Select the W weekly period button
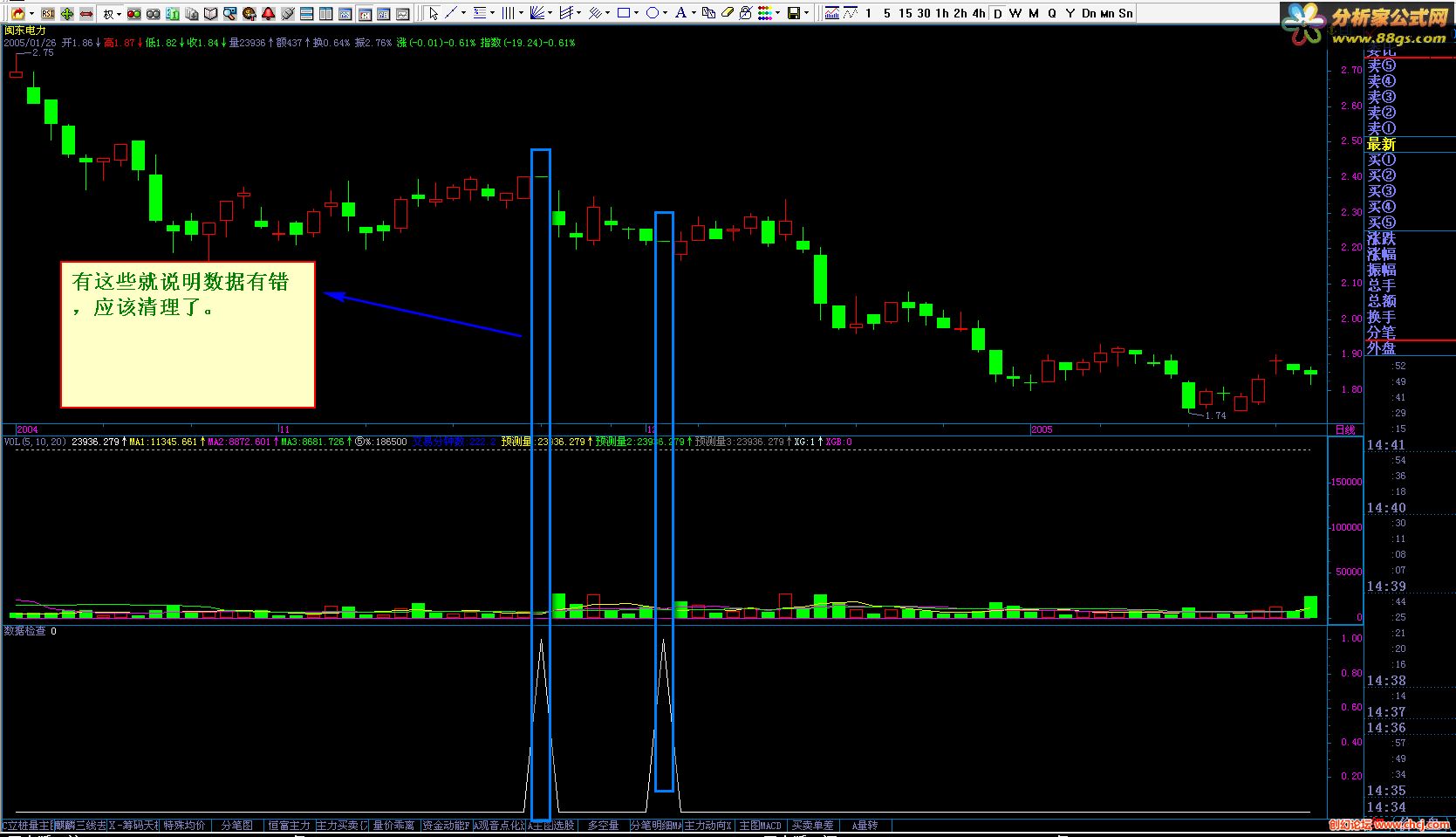1456x837 pixels. pyautogui.click(x=1015, y=13)
